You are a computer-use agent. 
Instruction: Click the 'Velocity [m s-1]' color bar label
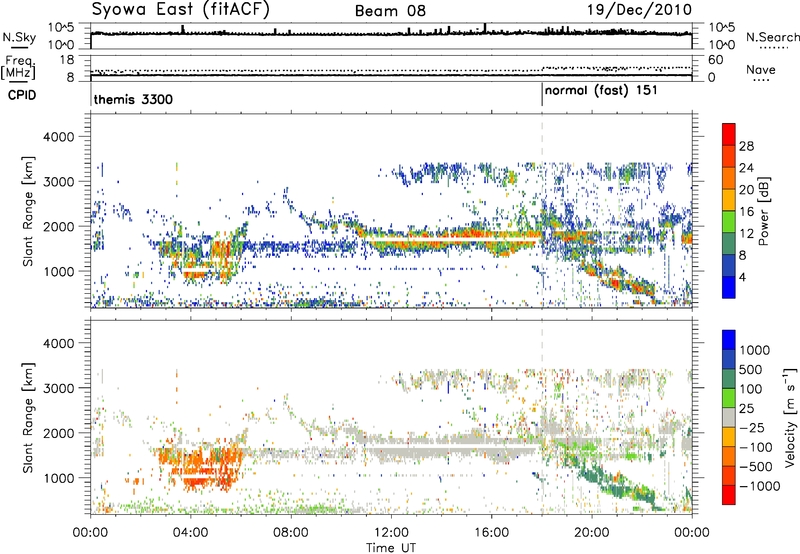coord(789,417)
